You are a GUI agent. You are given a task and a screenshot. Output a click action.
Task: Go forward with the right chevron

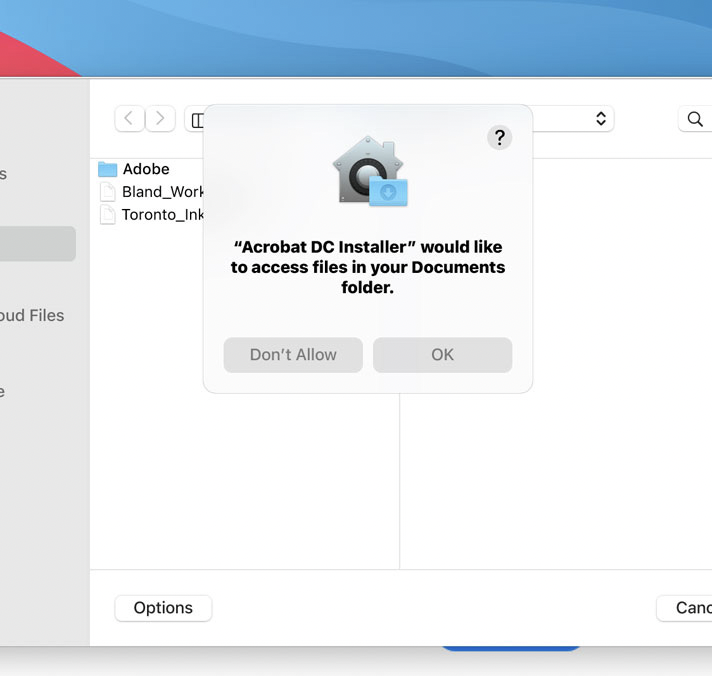click(160, 118)
